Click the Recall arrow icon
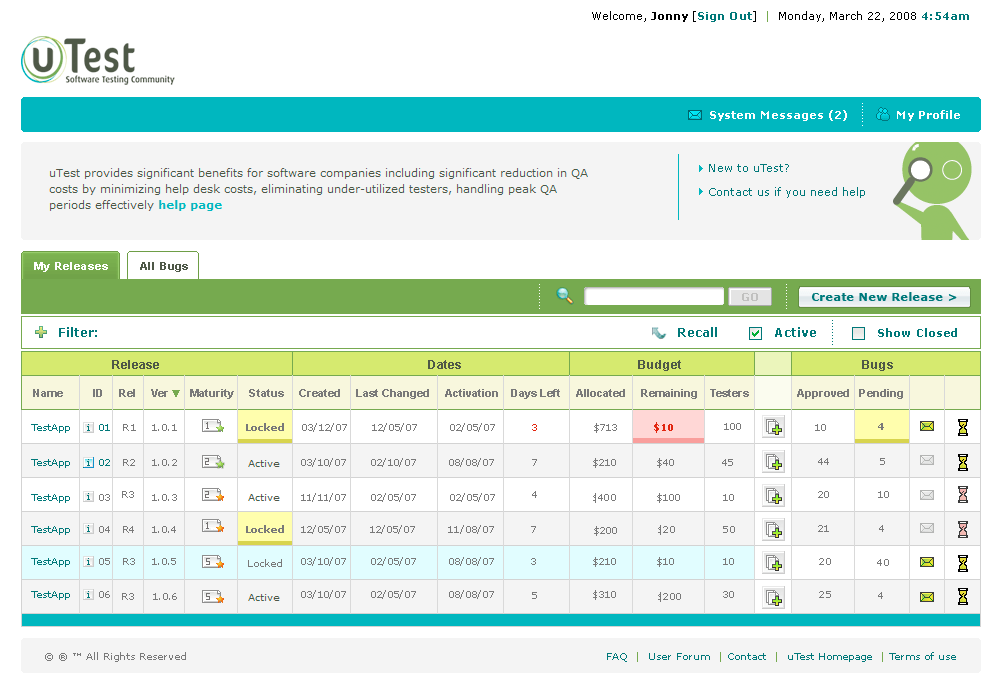The height and width of the screenshot is (685, 991). pyautogui.click(x=659, y=332)
